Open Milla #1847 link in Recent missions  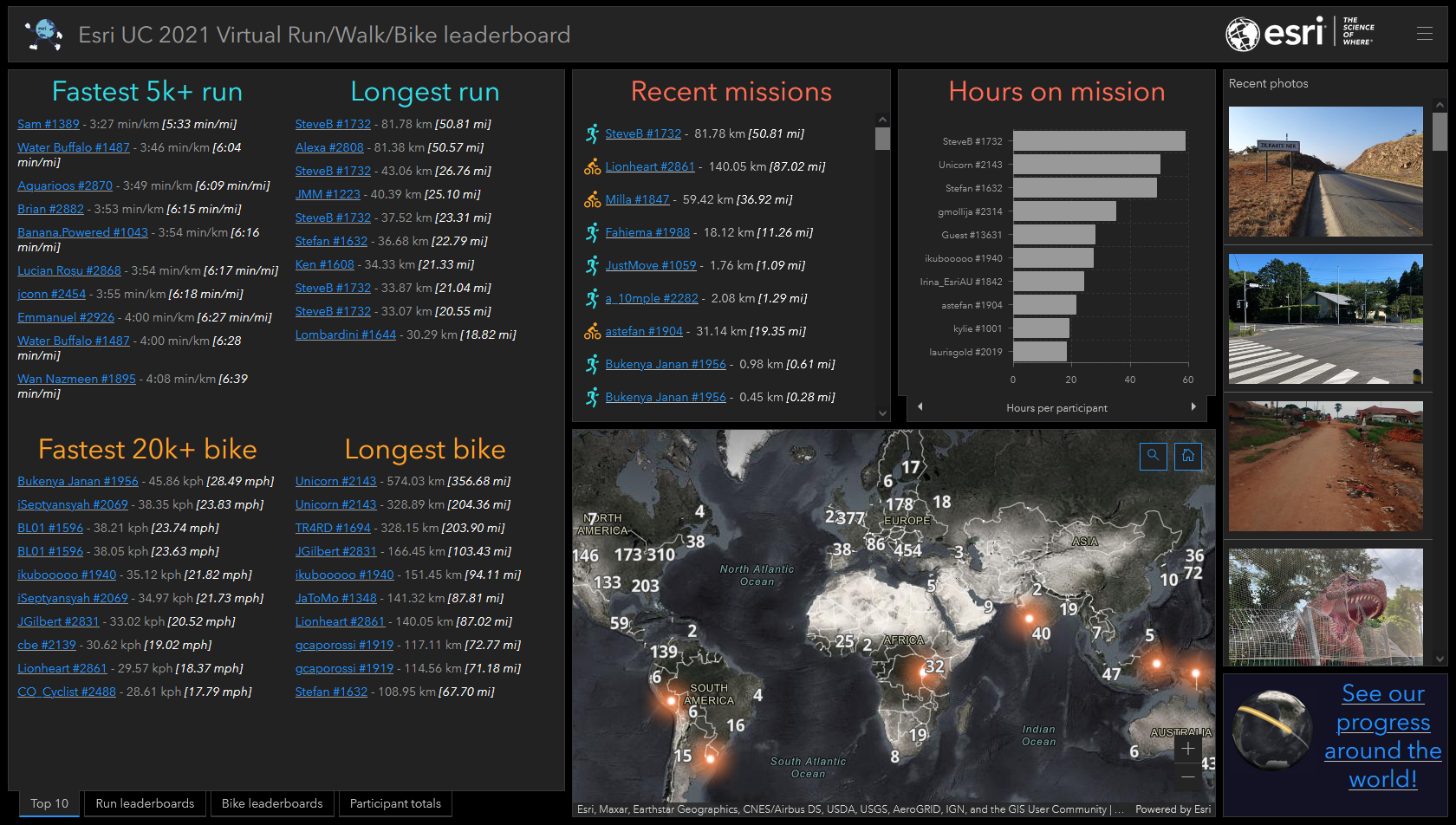(x=637, y=199)
